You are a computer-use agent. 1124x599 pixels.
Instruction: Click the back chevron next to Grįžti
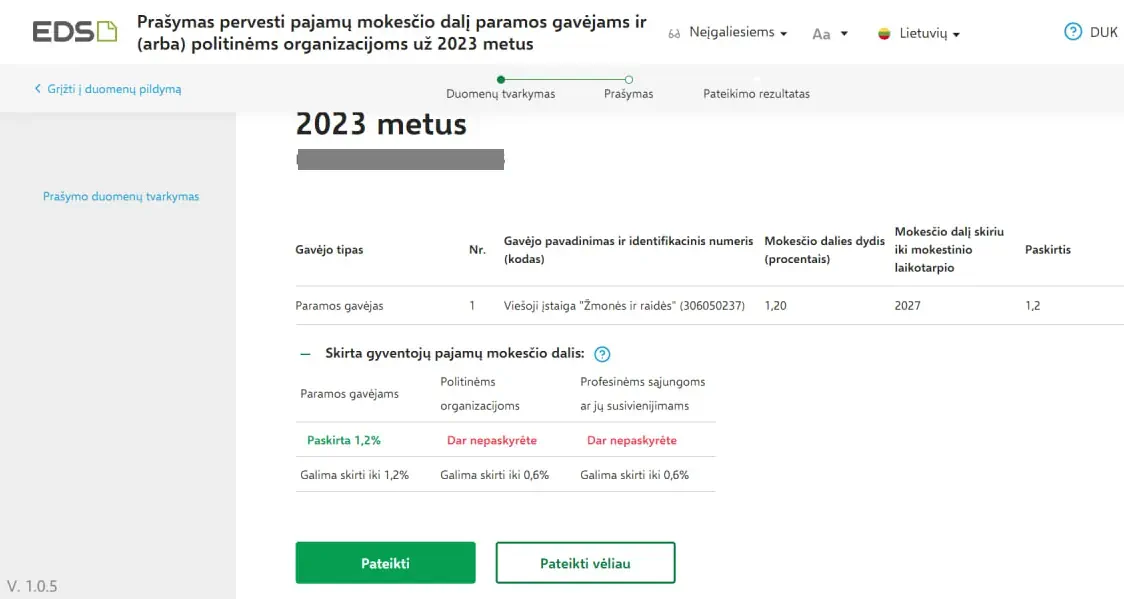coord(38,89)
